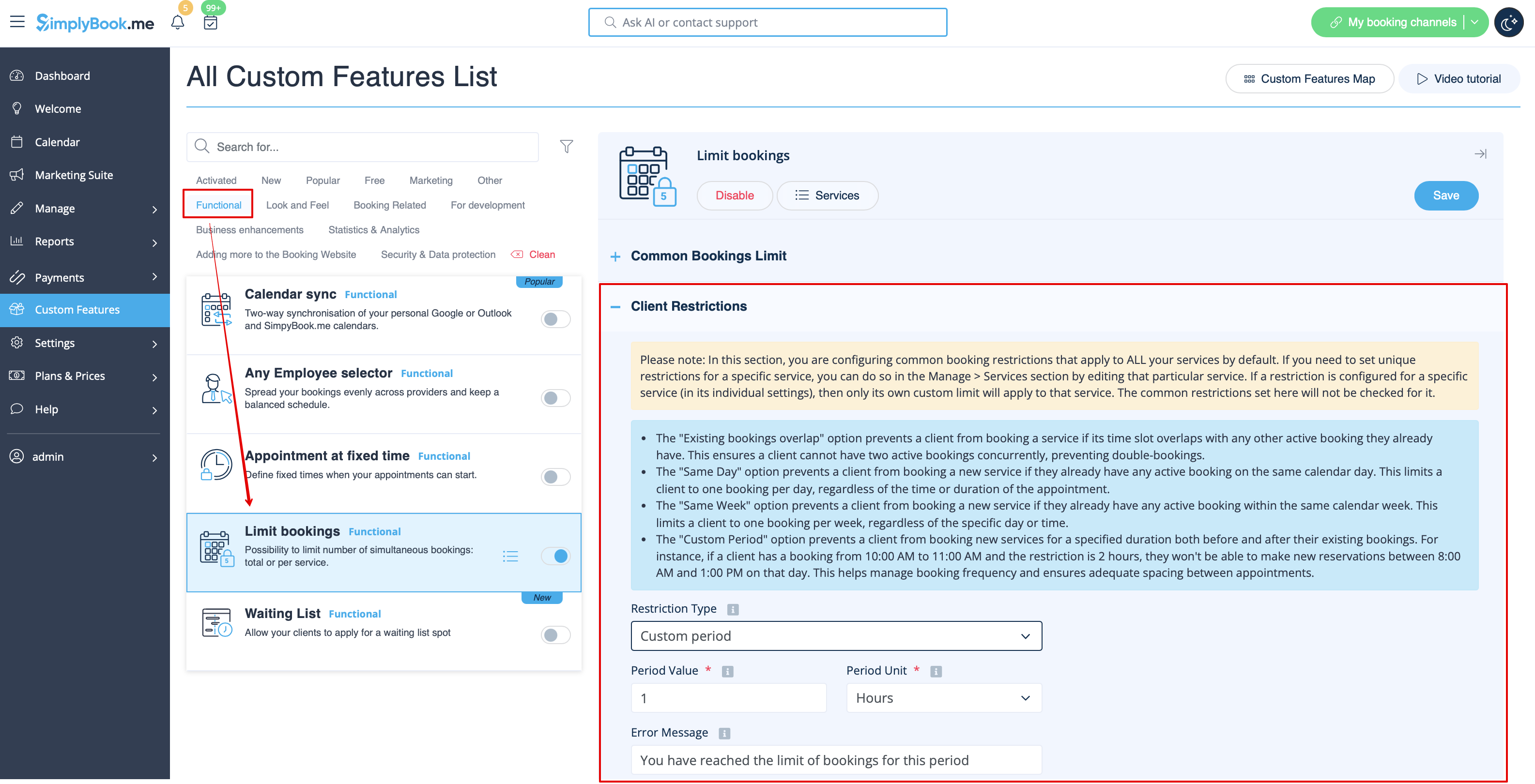Image resolution: width=1535 pixels, height=784 pixels.
Task: Open the bookings calendar check icon
Action: point(210,23)
